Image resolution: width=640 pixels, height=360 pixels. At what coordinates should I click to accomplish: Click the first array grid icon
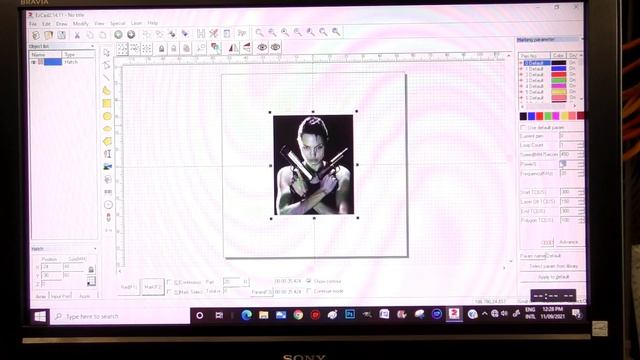(122, 49)
